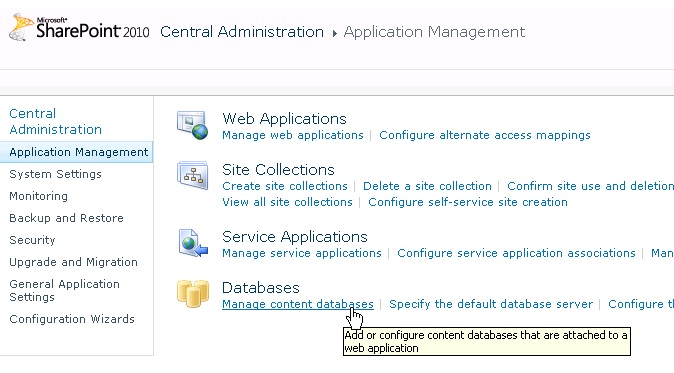Click the Databases cylinders icon
This screenshot has height=373, width=674.
193,294
